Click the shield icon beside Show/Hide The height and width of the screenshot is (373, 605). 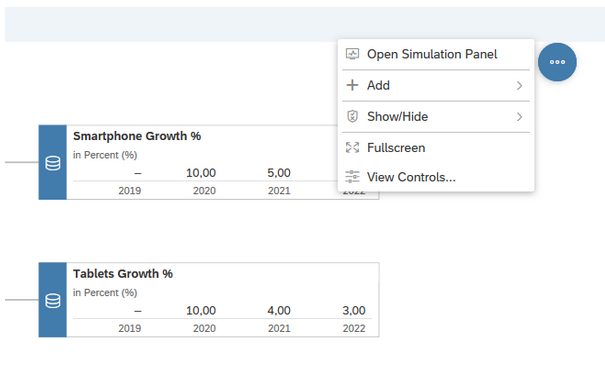pyautogui.click(x=352, y=116)
